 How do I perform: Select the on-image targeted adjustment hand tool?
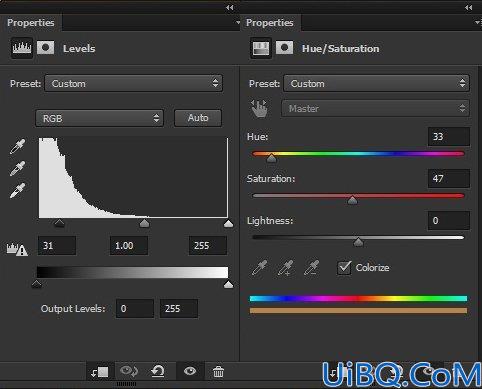[259, 108]
